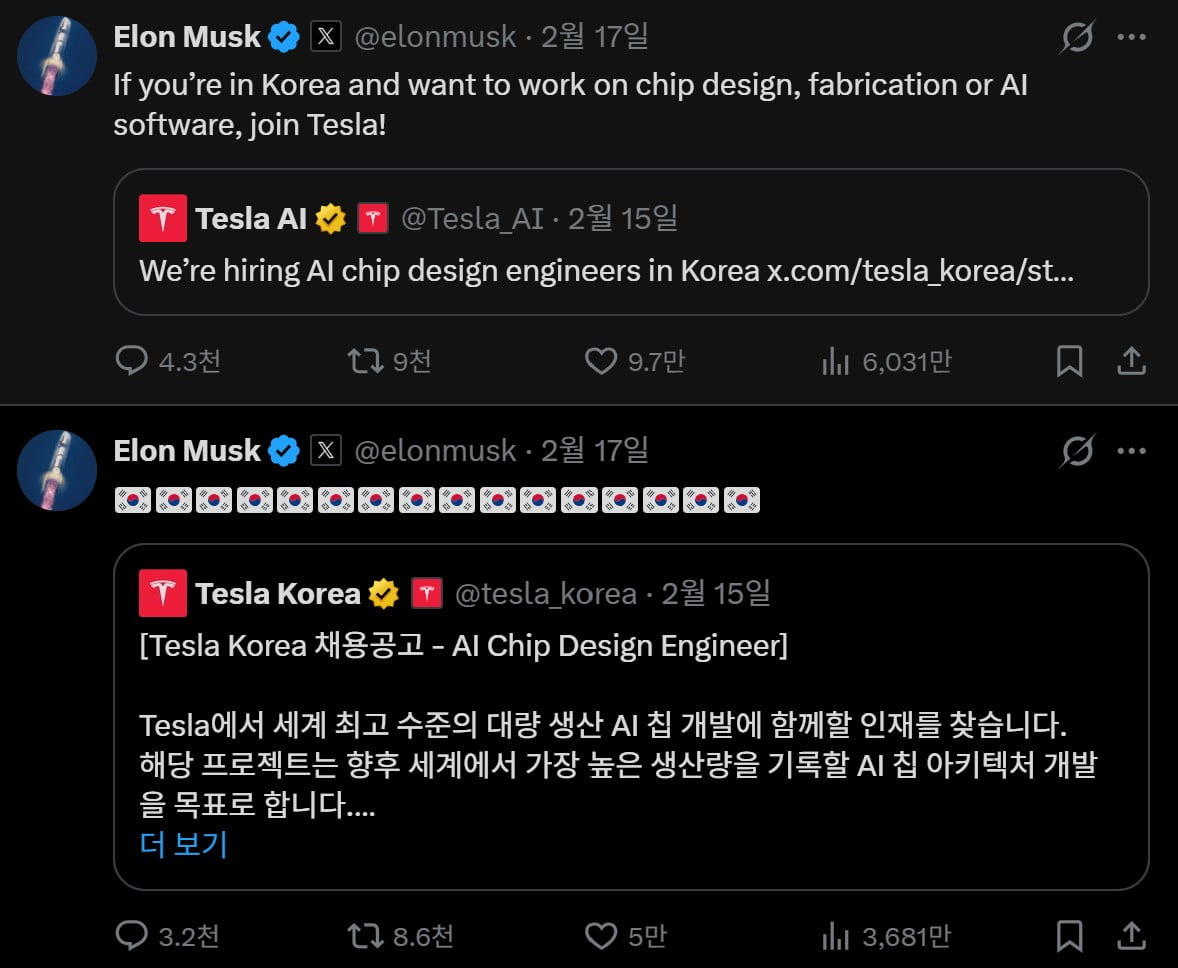Bookmark the Korean flags post
This screenshot has height=968, width=1178.
(x=1069, y=936)
